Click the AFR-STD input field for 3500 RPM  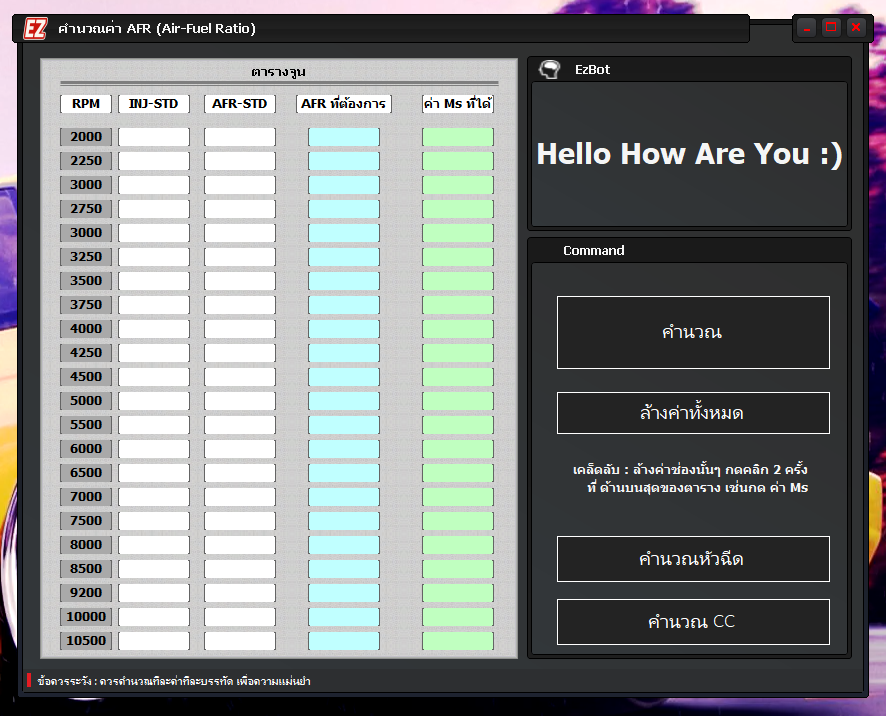(239, 280)
